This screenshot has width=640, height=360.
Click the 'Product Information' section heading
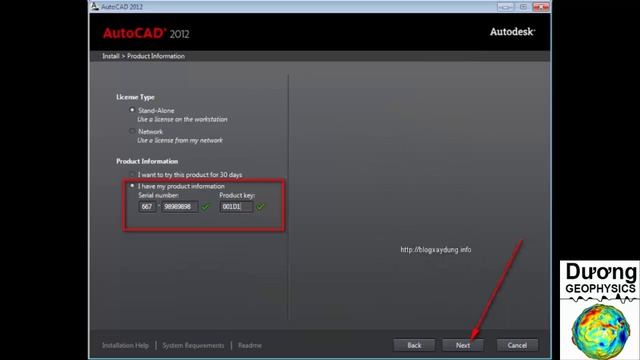tap(147, 161)
